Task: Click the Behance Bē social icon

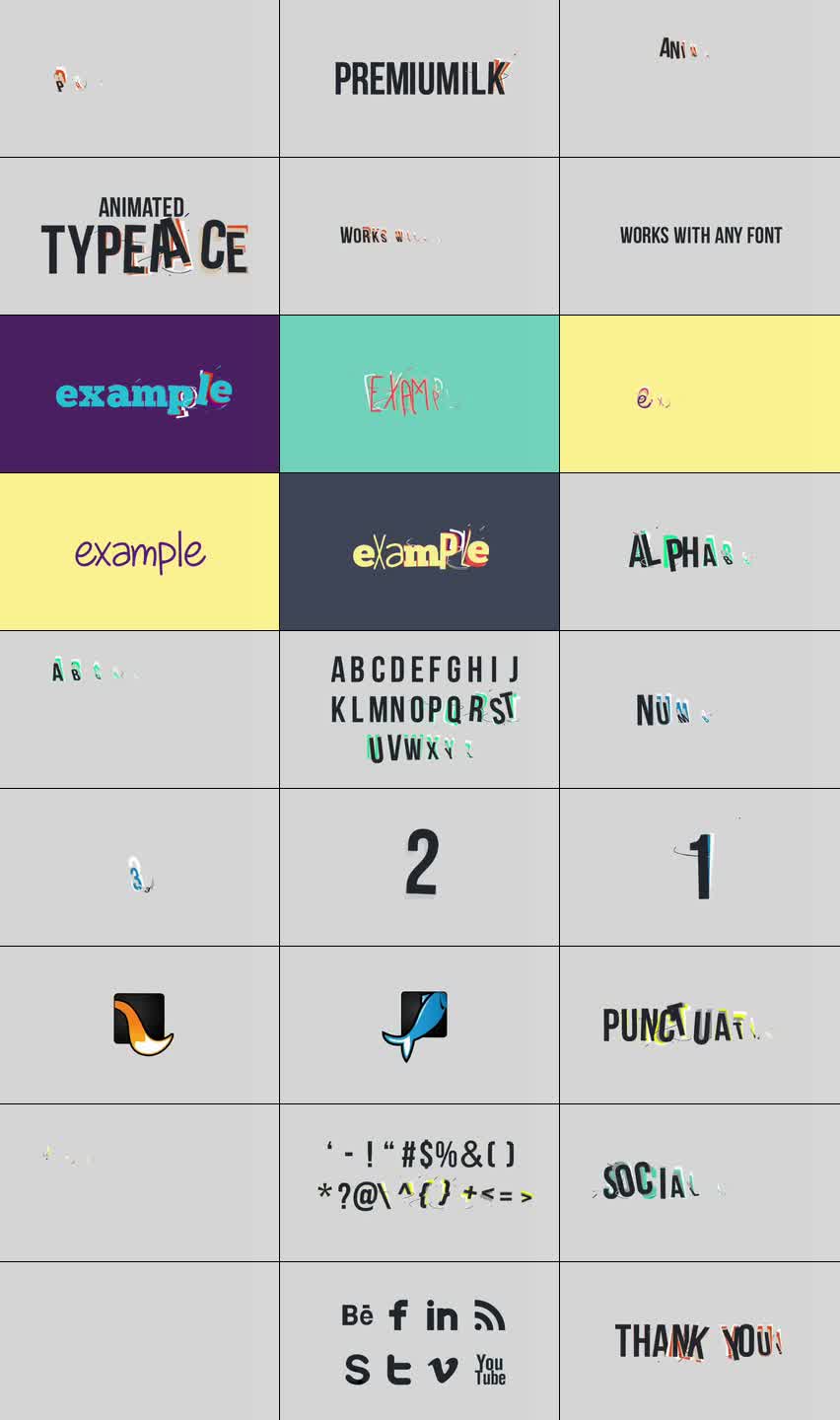Action: (x=357, y=1315)
